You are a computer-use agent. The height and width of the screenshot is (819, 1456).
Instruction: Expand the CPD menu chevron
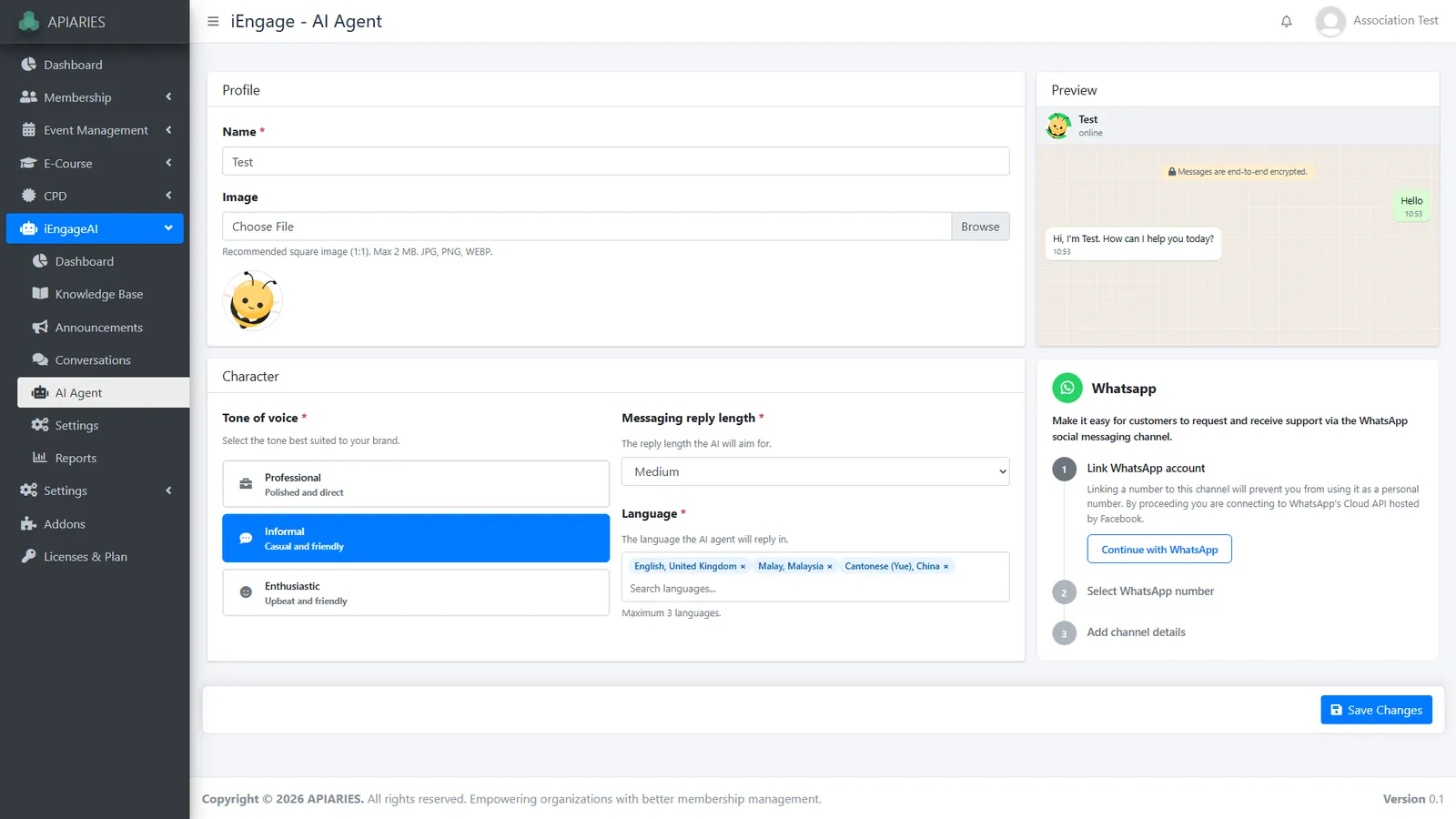coord(168,196)
